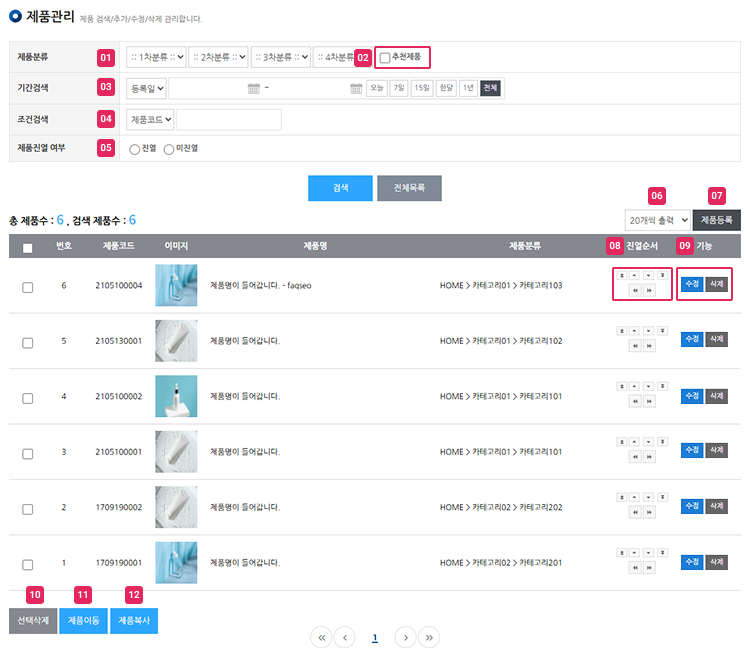Open the 등록일 date type dropdown
Screen dimensions: 750x658
[146, 88]
